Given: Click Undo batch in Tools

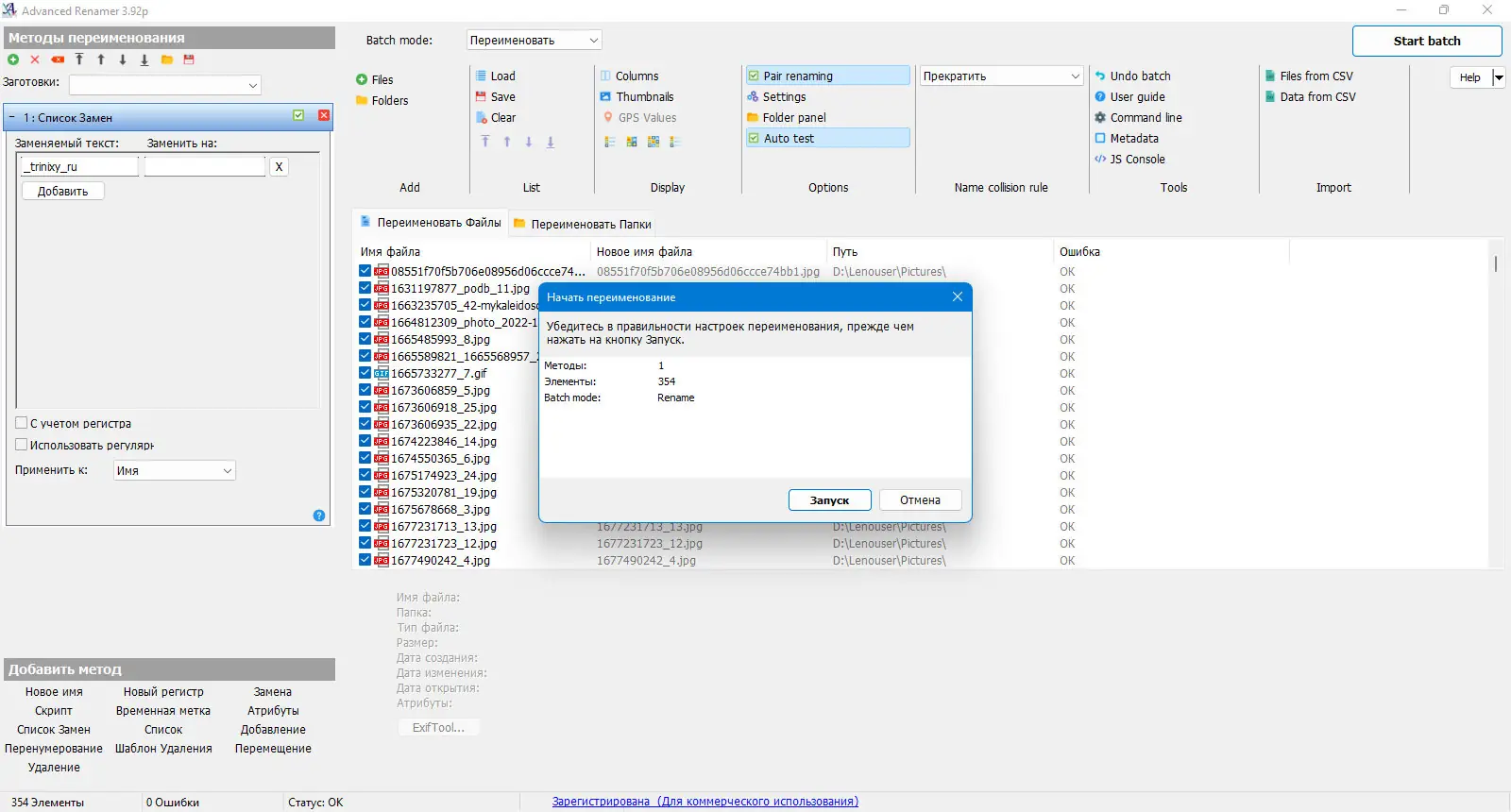Looking at the screenshot, I should [x=1132, y=76].
